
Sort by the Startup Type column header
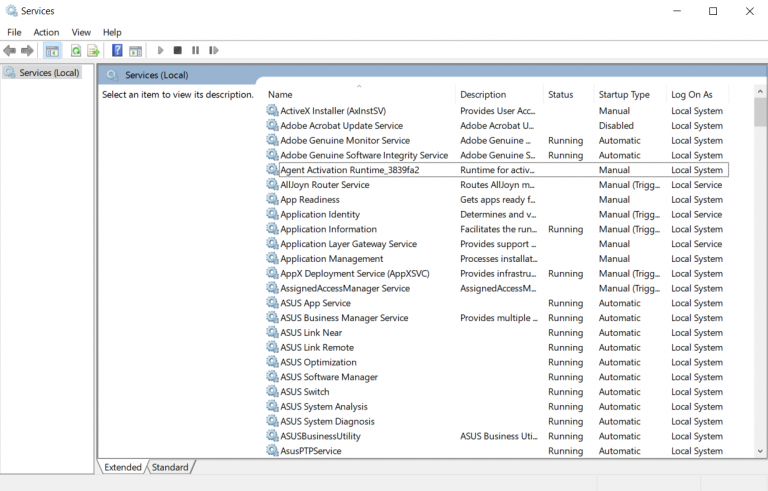pyautogui.click(x=624, y=95)
